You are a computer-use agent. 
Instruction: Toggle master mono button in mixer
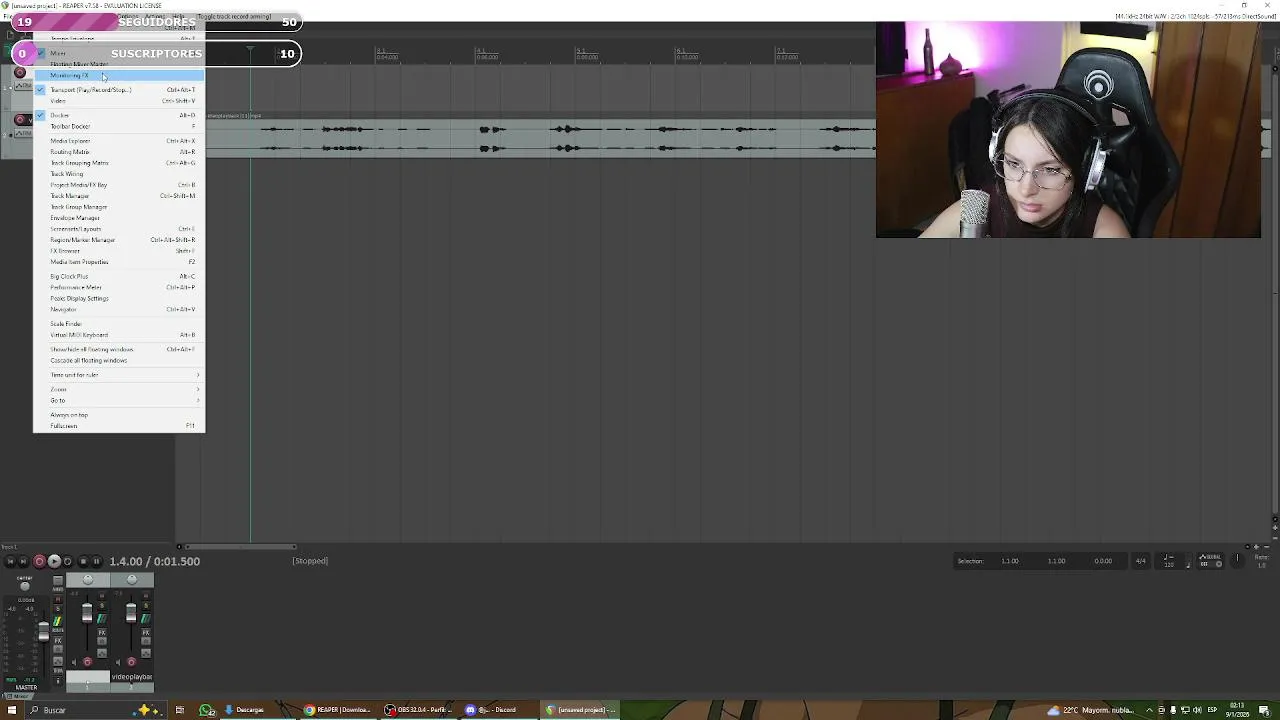click(x=58, y=582)
